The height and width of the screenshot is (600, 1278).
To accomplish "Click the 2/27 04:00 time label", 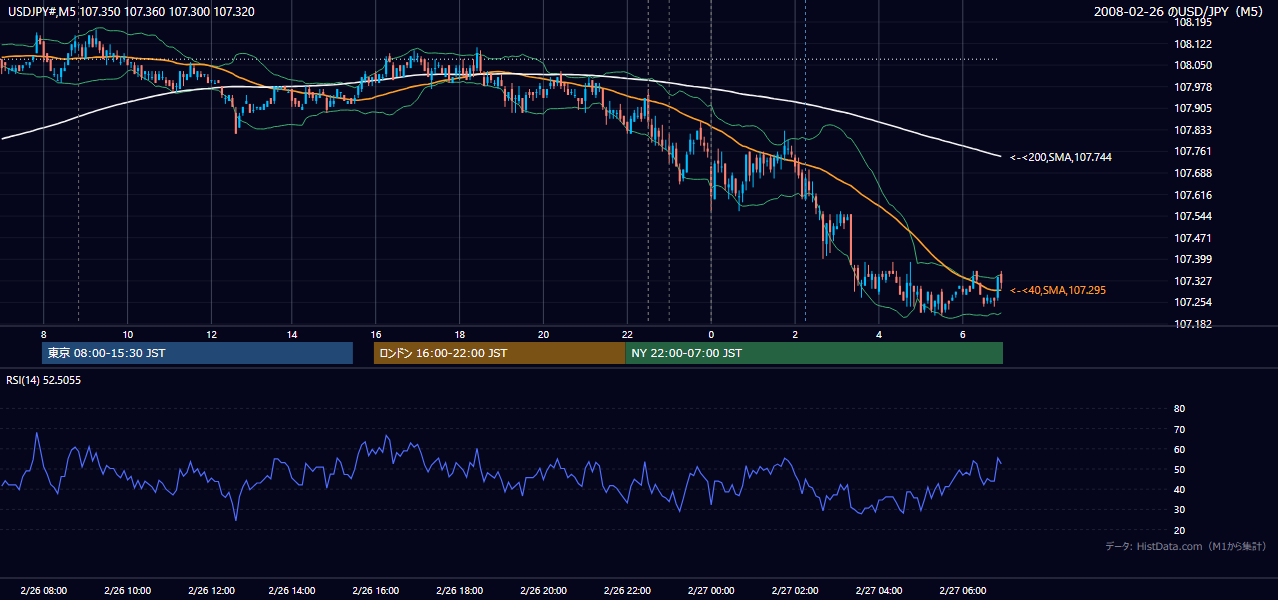I will point(879,591).
